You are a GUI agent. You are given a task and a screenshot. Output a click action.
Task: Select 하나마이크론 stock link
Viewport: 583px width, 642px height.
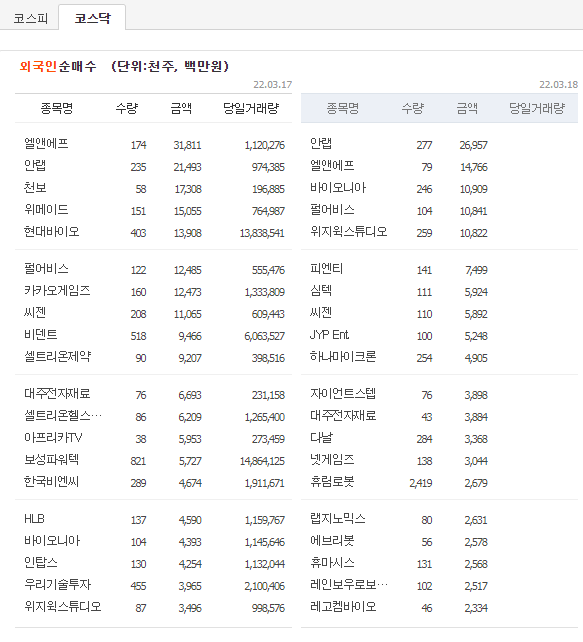point(343,357)
